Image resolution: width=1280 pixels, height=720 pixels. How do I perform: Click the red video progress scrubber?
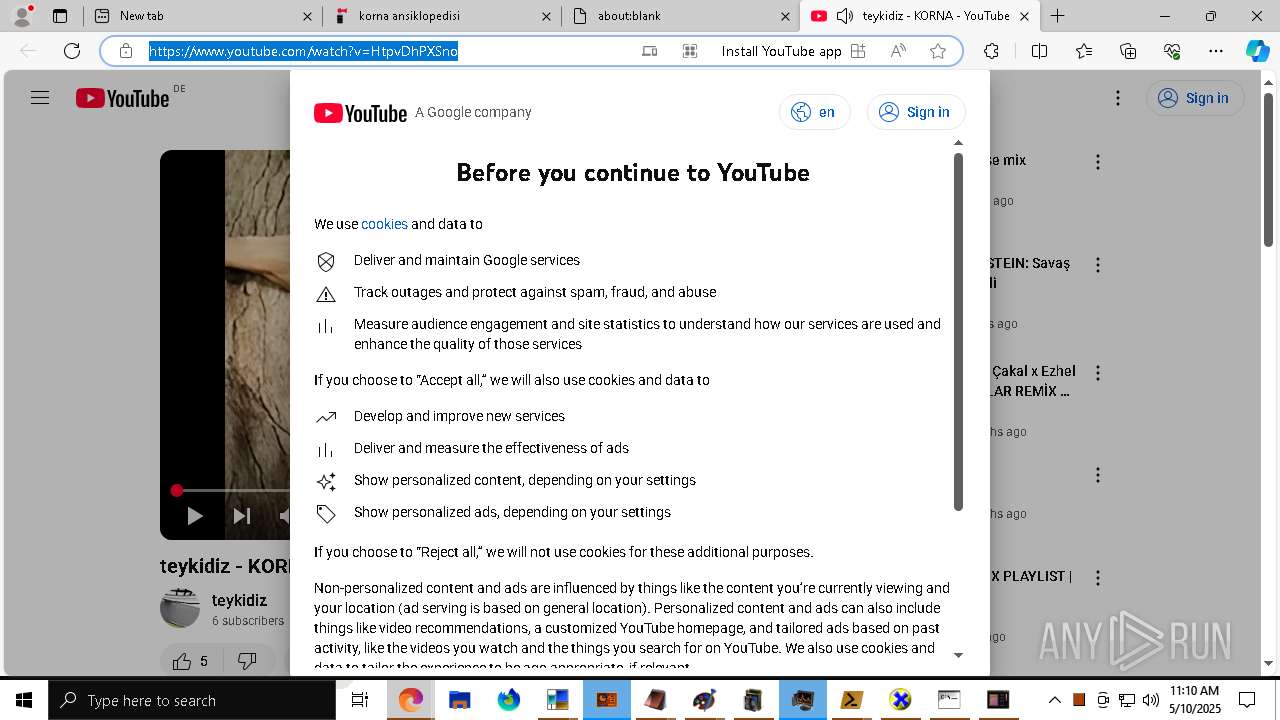coord(177,490)
